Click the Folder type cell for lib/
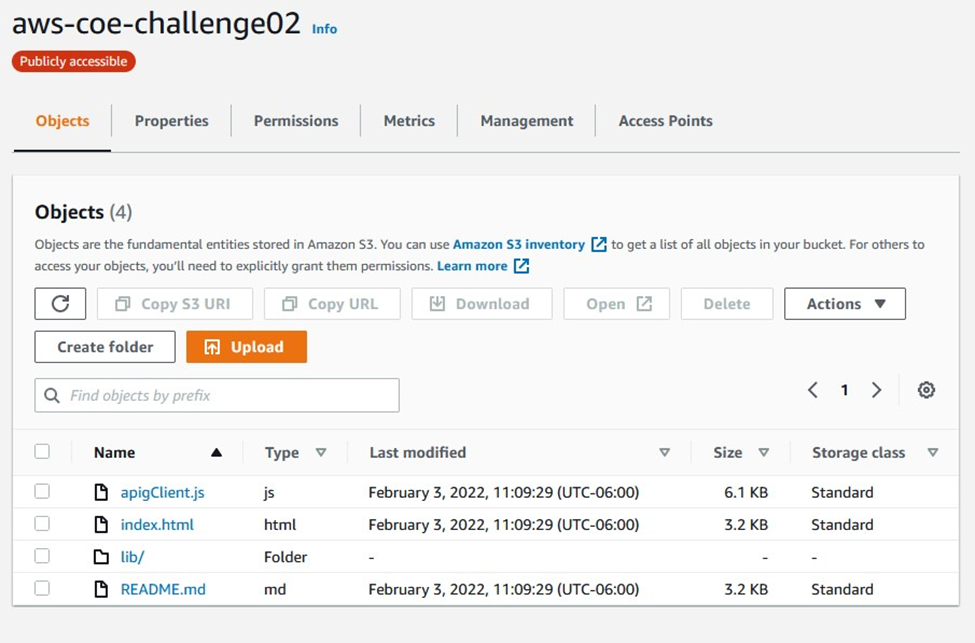 click(x=285, y=557)
